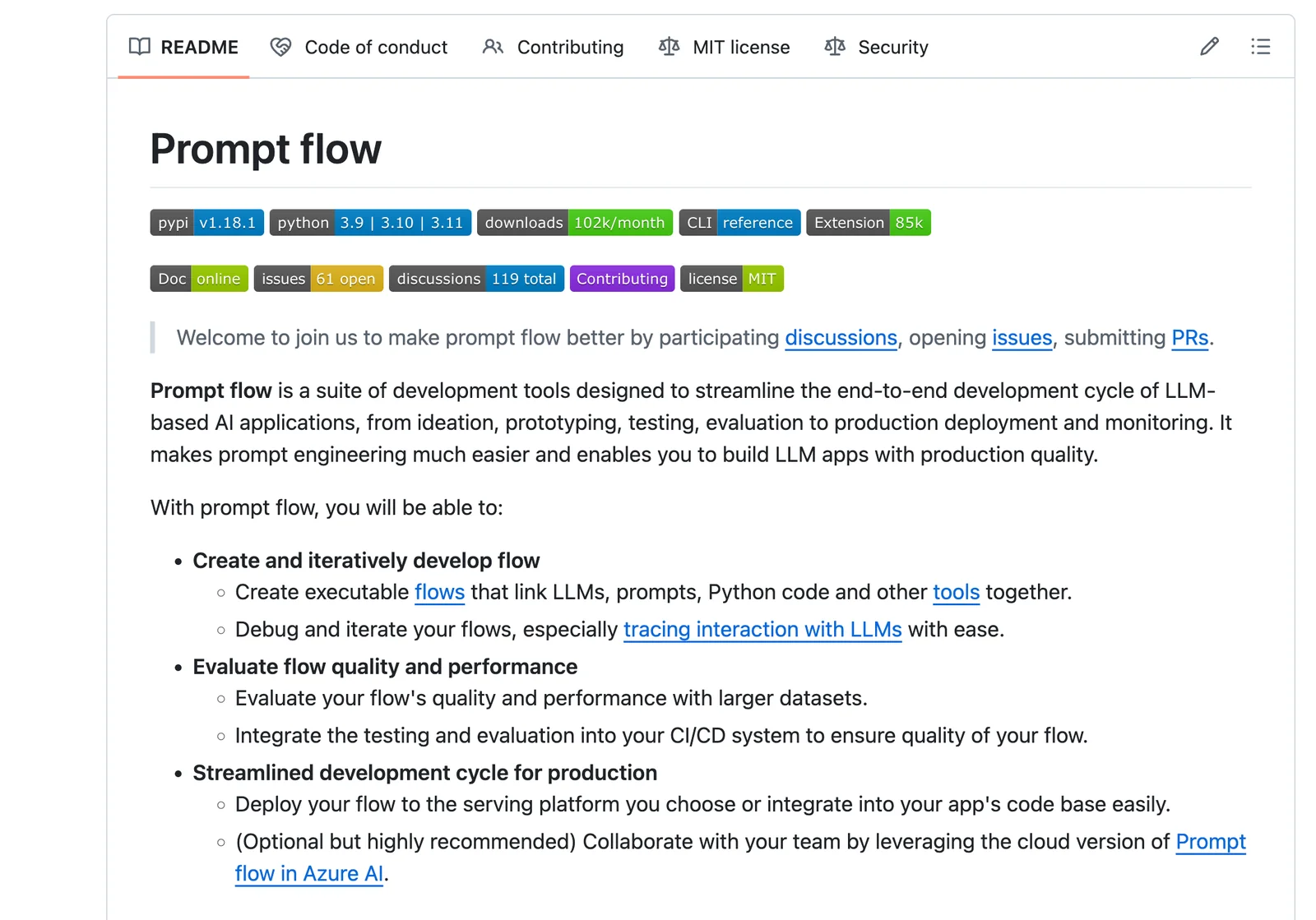
Task: Follow the PRs link
Action: point(1189,338)
